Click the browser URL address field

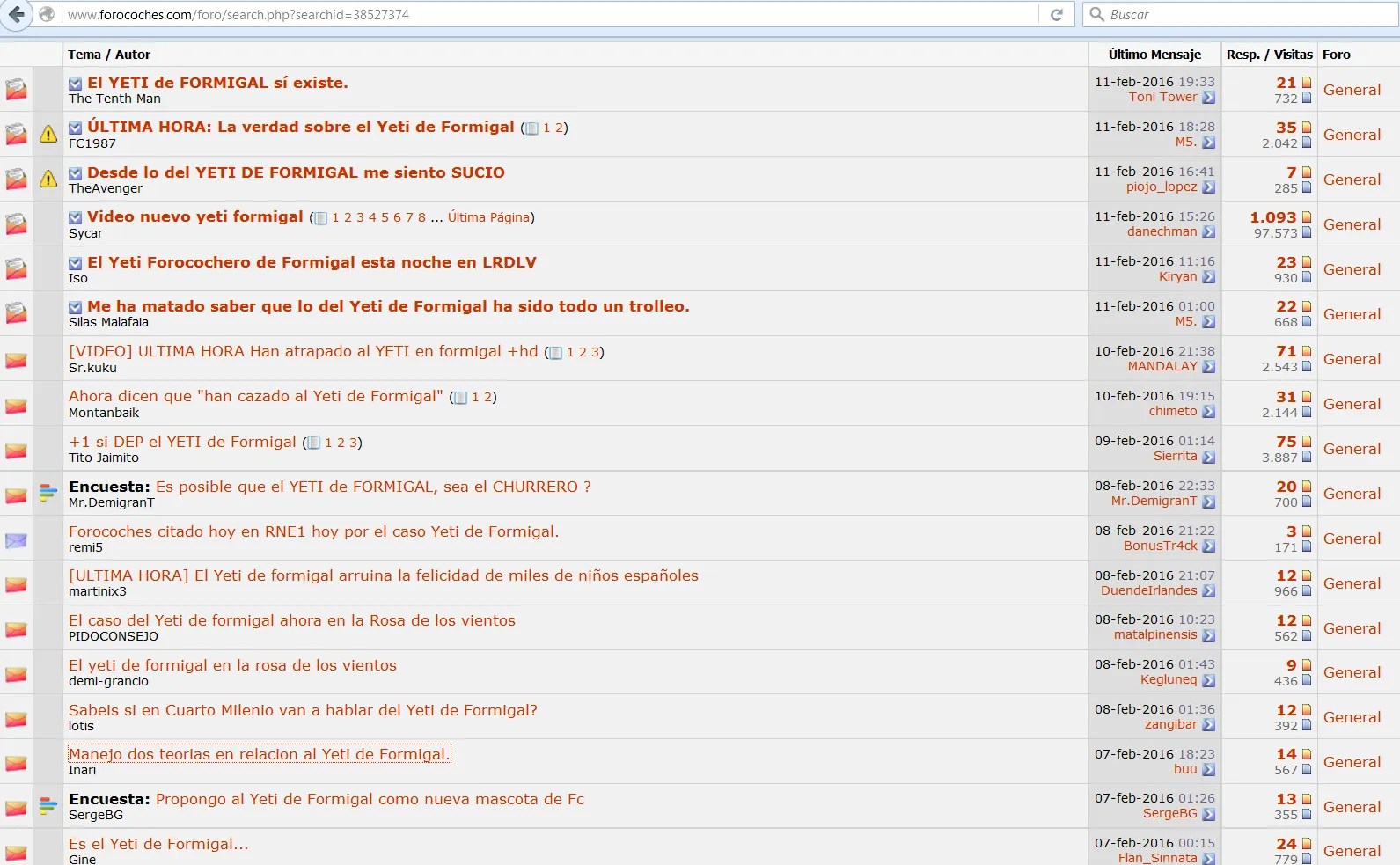[x=550, y=15]
